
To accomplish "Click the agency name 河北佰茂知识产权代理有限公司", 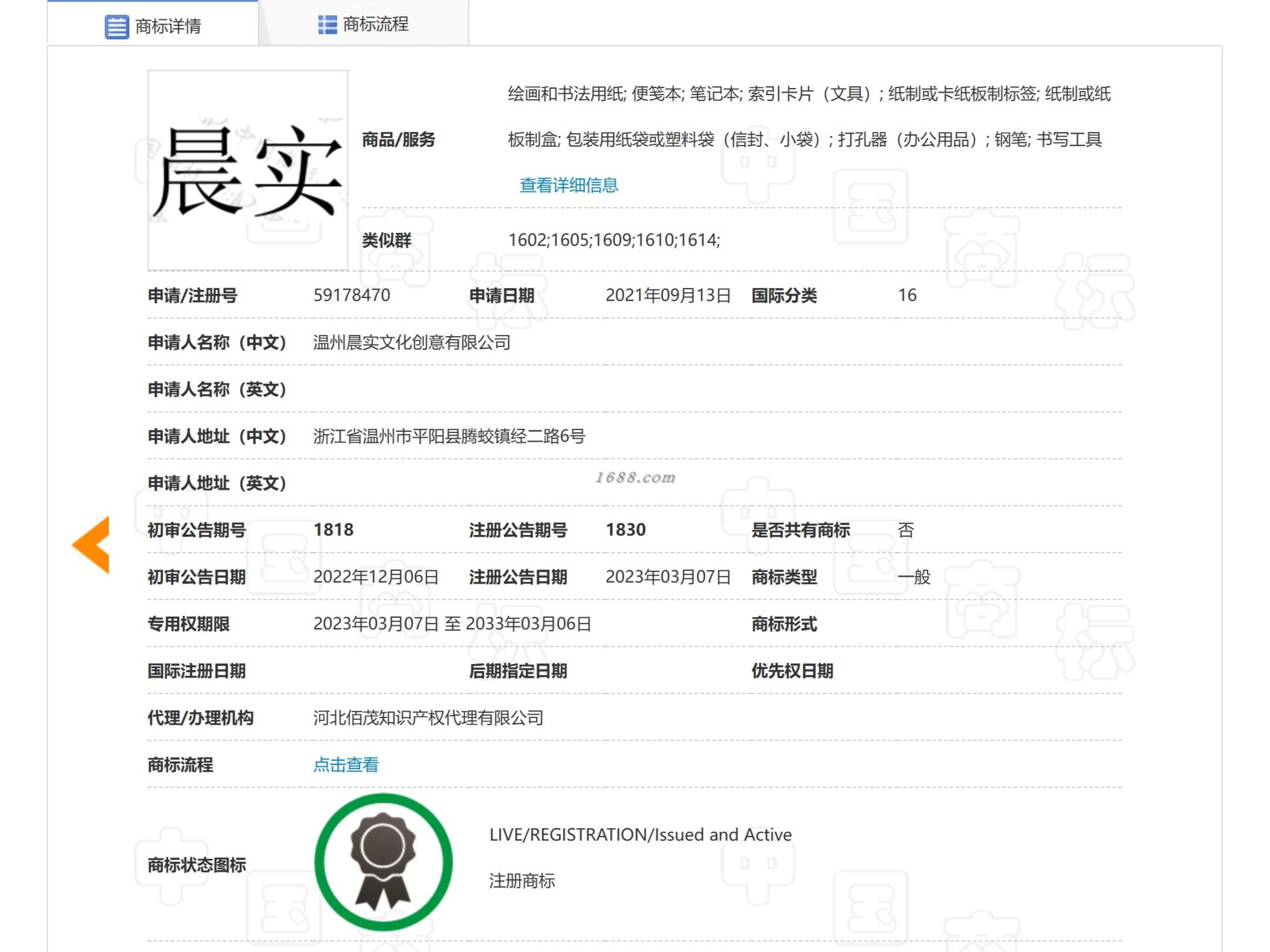I will [x=428, y=717].
